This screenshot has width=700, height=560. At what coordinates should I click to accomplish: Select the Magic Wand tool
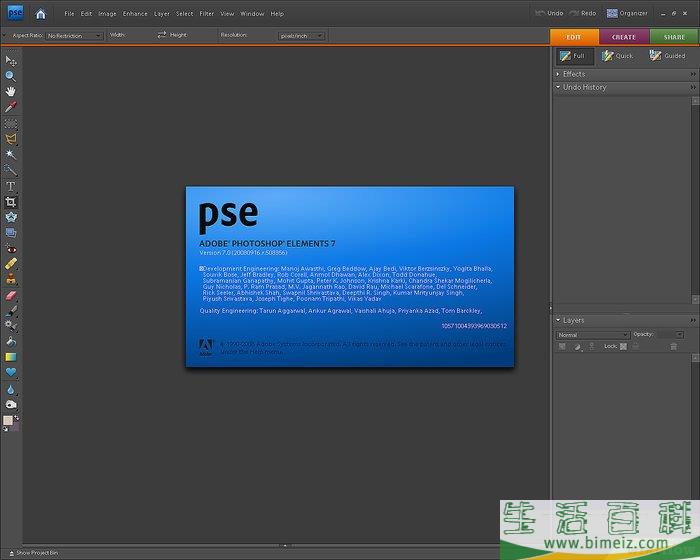[x=11, y=155]
